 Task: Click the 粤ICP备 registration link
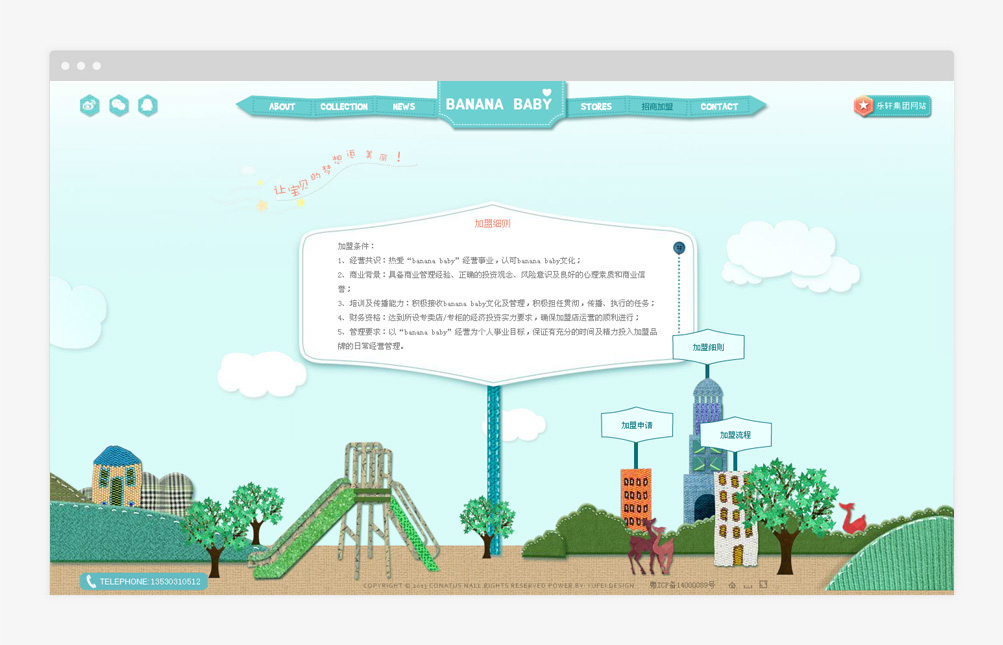click(x=682, y=585)
